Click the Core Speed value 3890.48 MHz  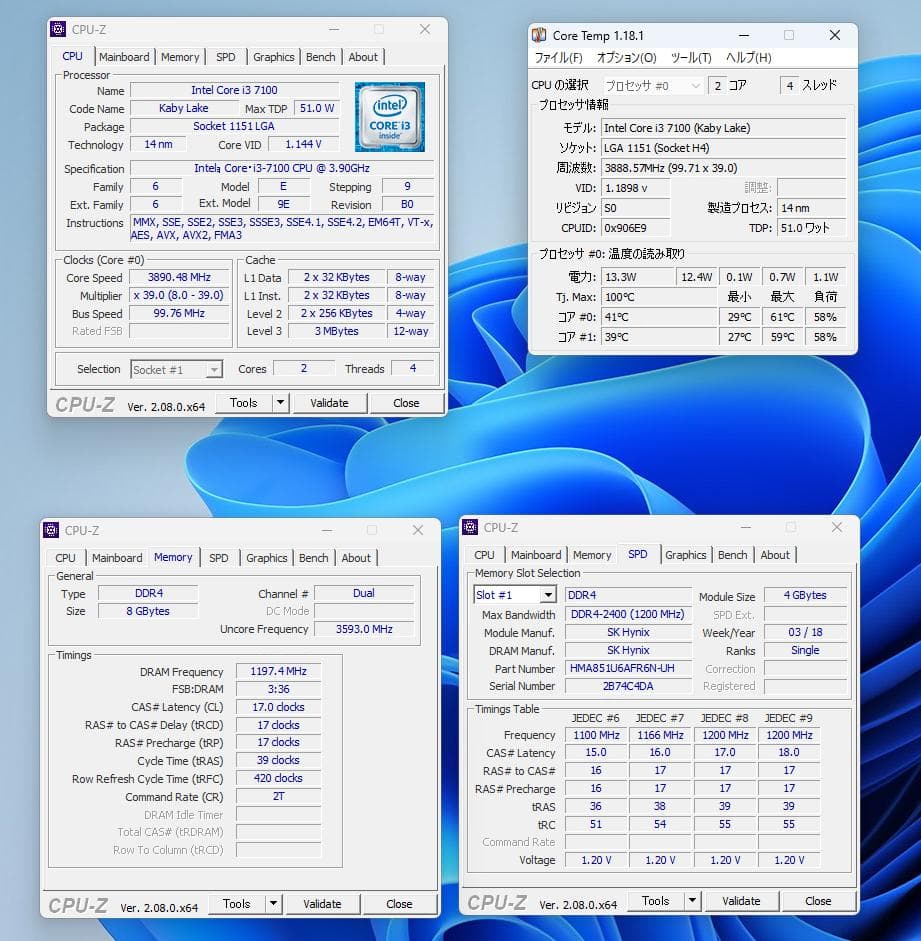[179, 277]
